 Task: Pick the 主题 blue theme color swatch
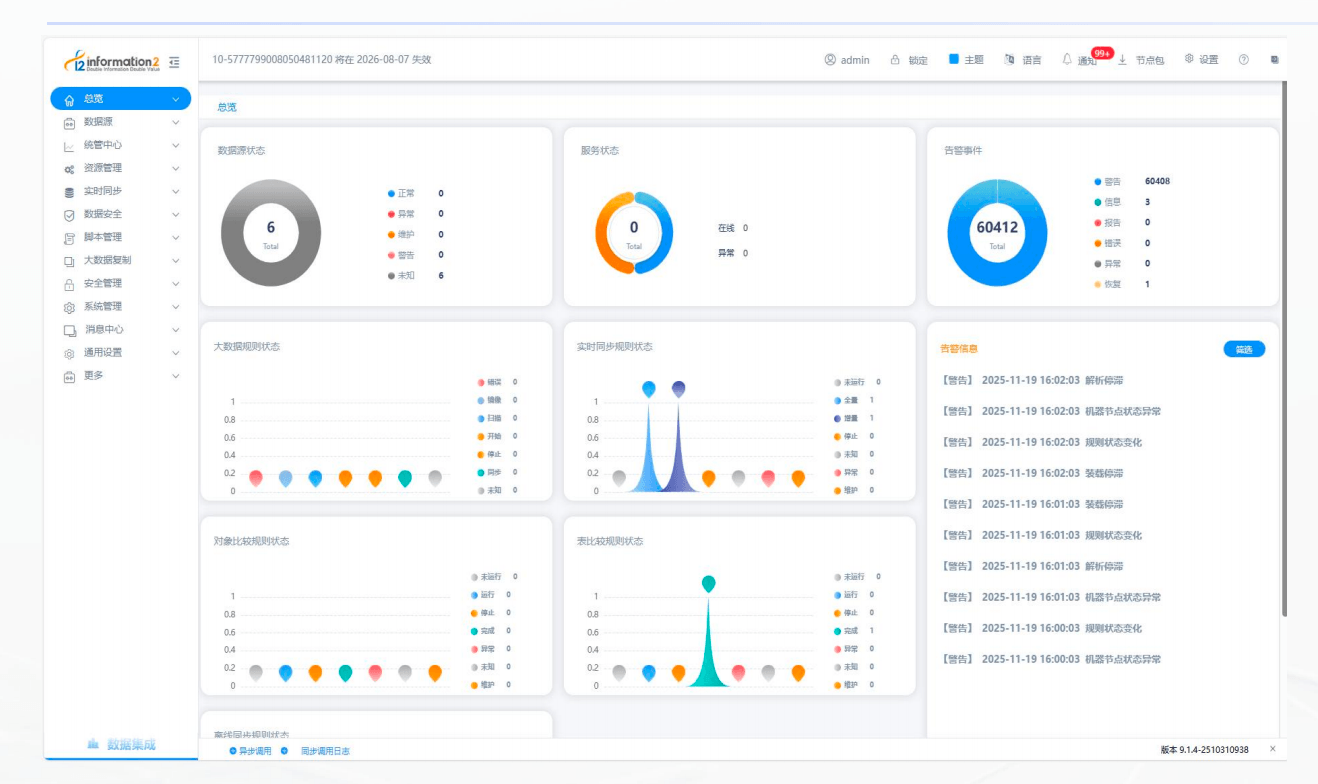(x=954, y=59)
